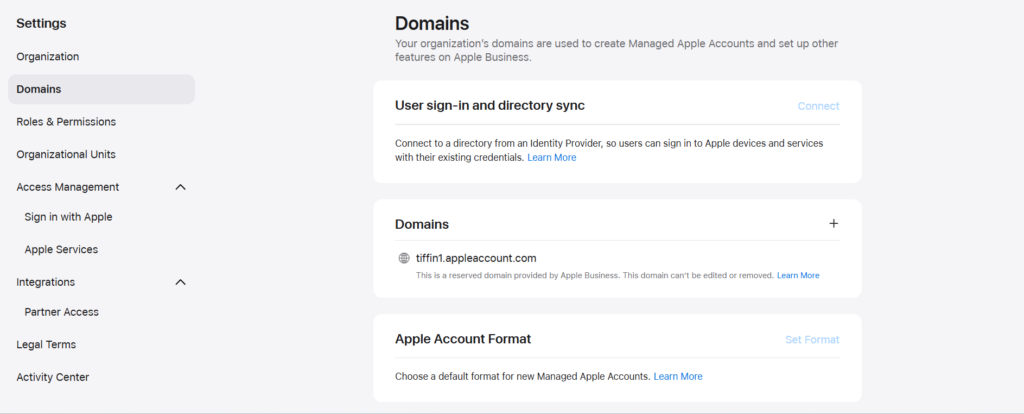Click Set Format for Apple Account Format

coord(812,340)
